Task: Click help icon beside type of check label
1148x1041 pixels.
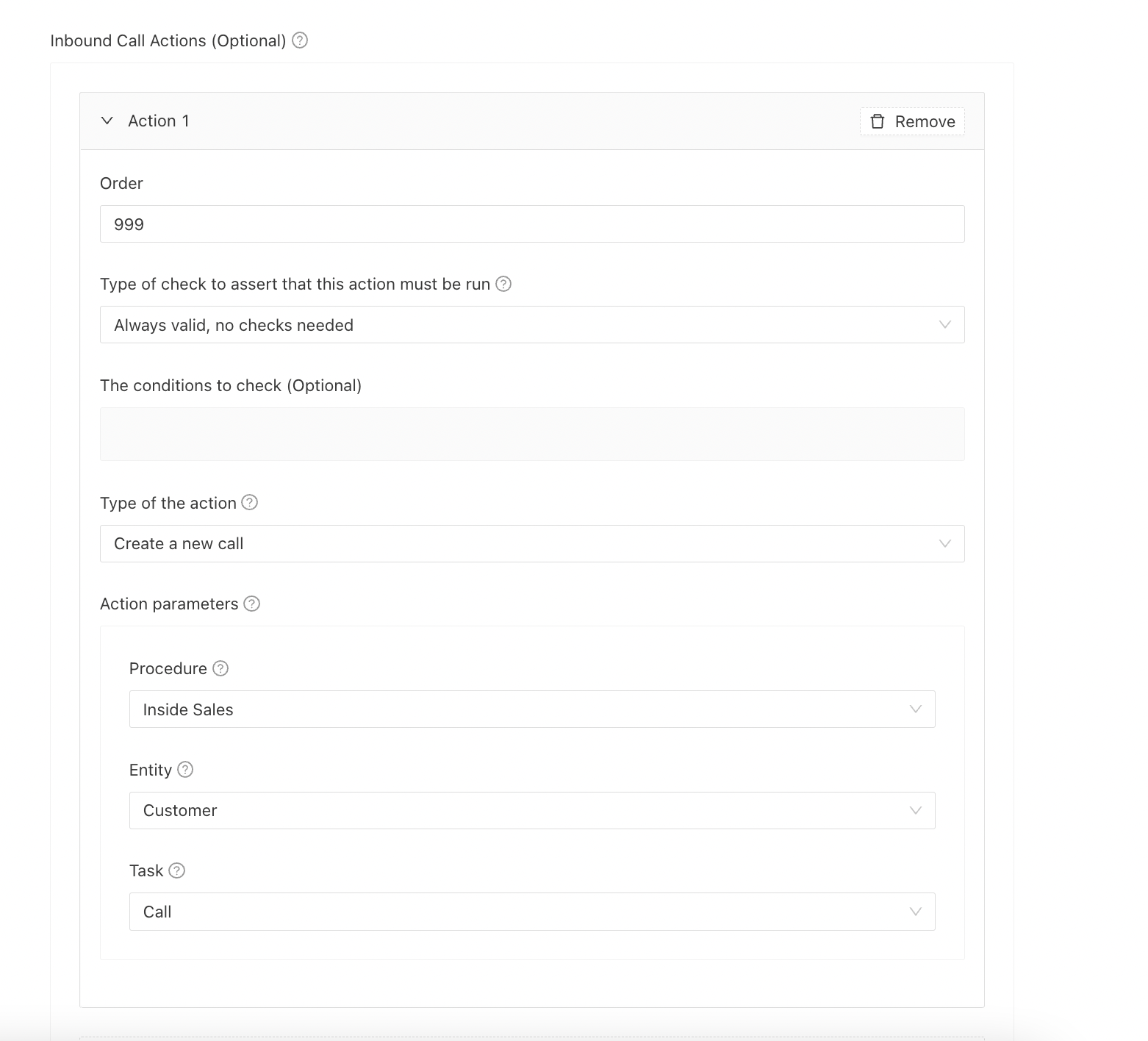Action: tap(503, 284)
